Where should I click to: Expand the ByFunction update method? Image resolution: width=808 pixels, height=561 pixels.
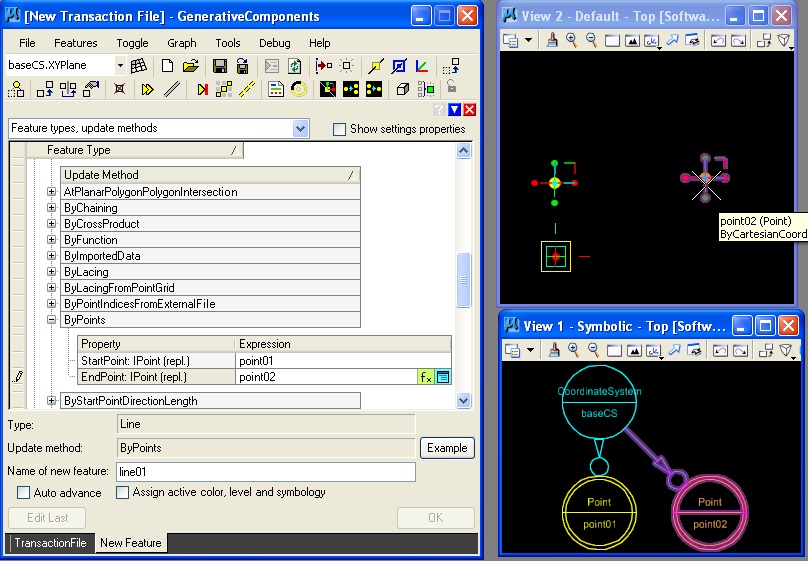pyautogui.click(x=51, y=240)
